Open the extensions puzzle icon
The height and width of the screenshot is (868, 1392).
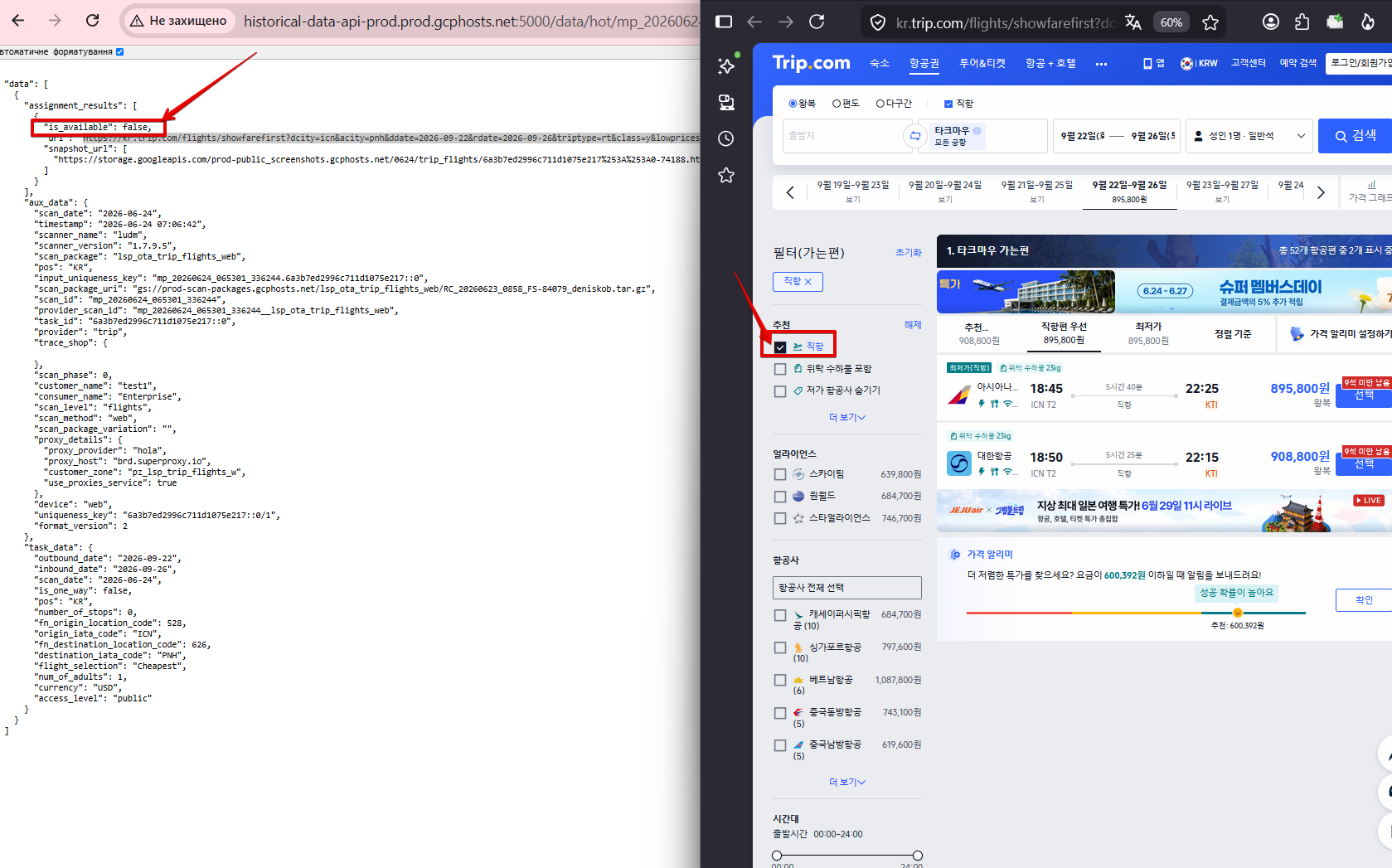click(1302, 22)
